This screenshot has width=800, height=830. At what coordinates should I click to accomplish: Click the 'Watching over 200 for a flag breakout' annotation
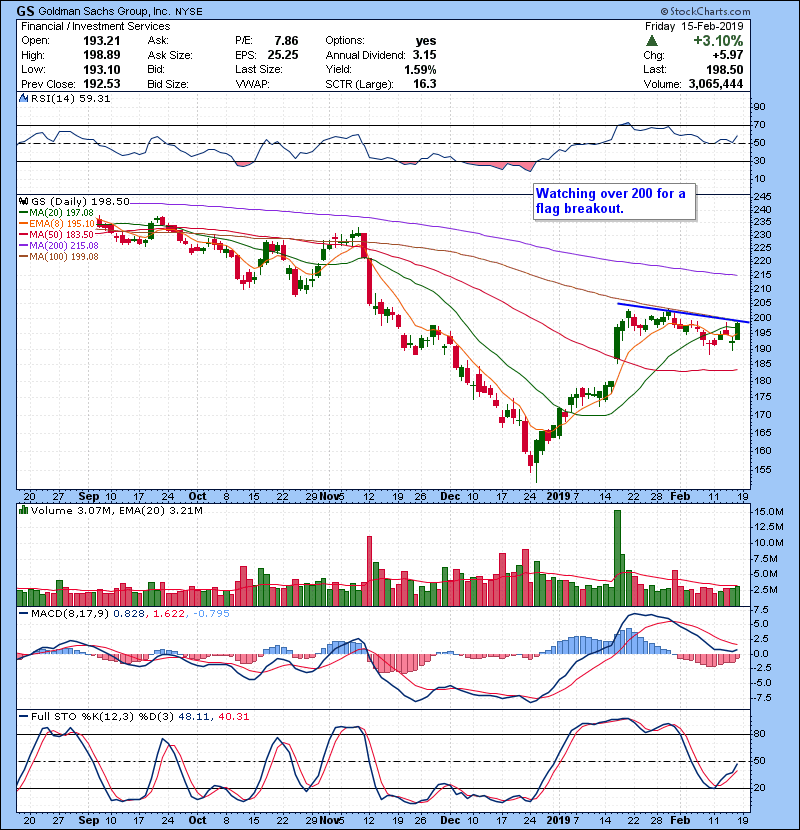pos(614,201)
